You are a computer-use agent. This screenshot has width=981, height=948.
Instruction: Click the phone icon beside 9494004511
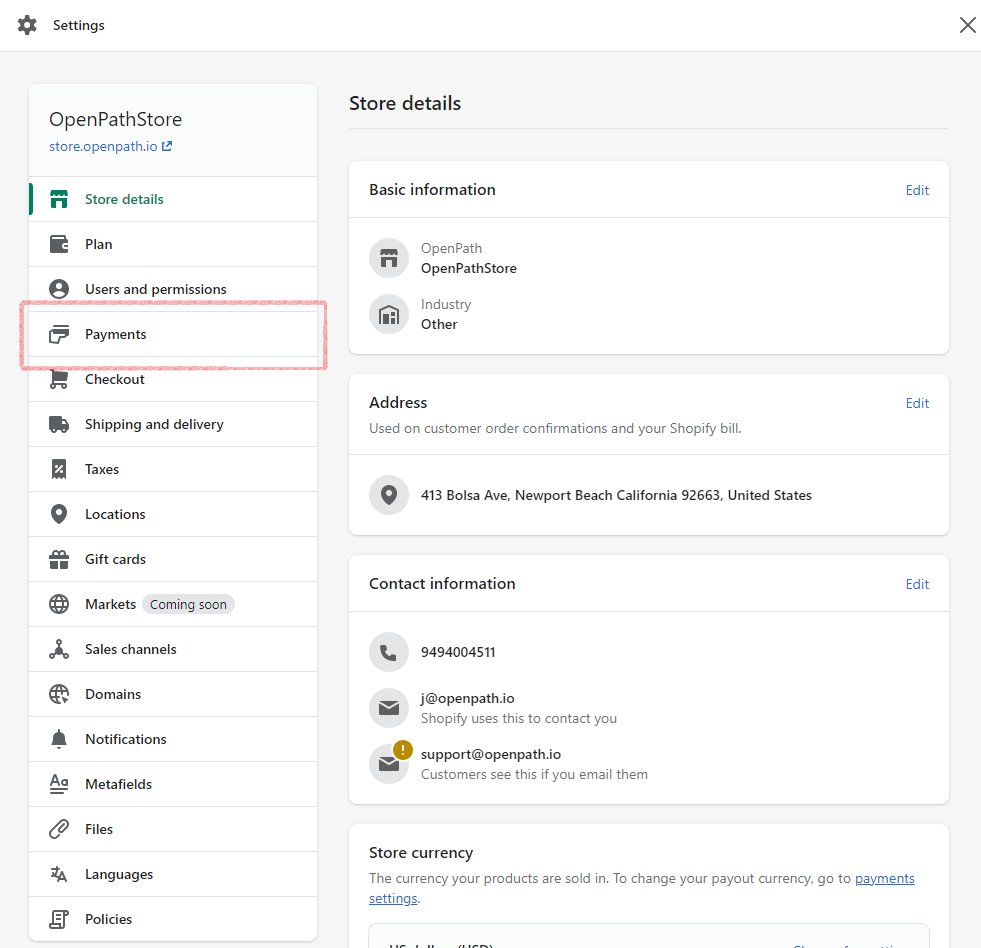[389, 652]
